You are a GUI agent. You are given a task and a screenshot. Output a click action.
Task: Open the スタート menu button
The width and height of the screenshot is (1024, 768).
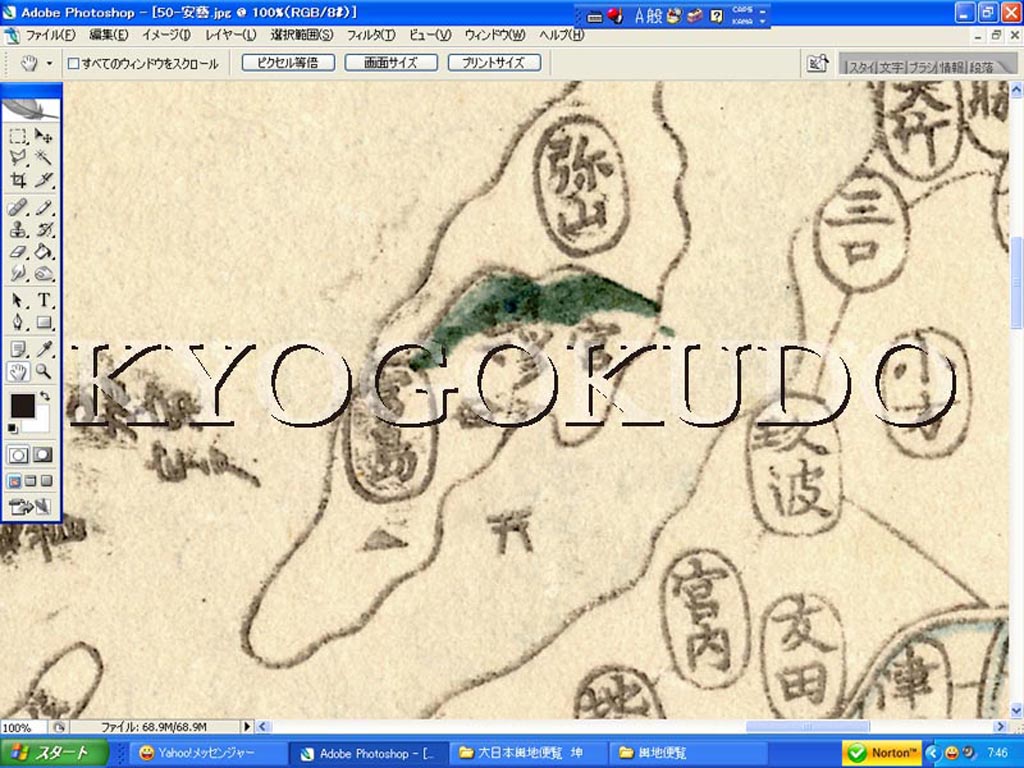pos(54,753)
